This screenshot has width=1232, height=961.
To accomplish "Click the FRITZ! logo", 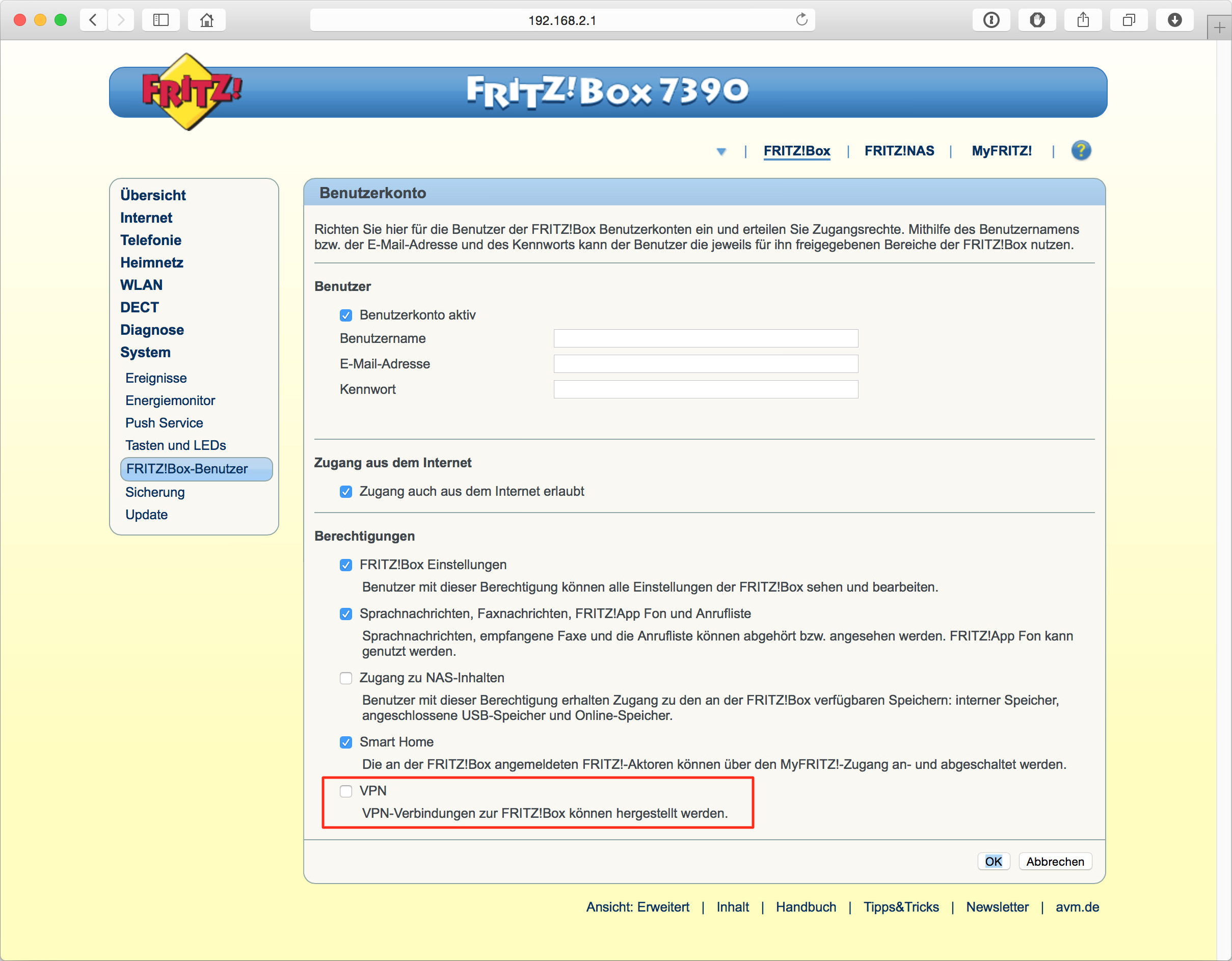I will (191, 91).
